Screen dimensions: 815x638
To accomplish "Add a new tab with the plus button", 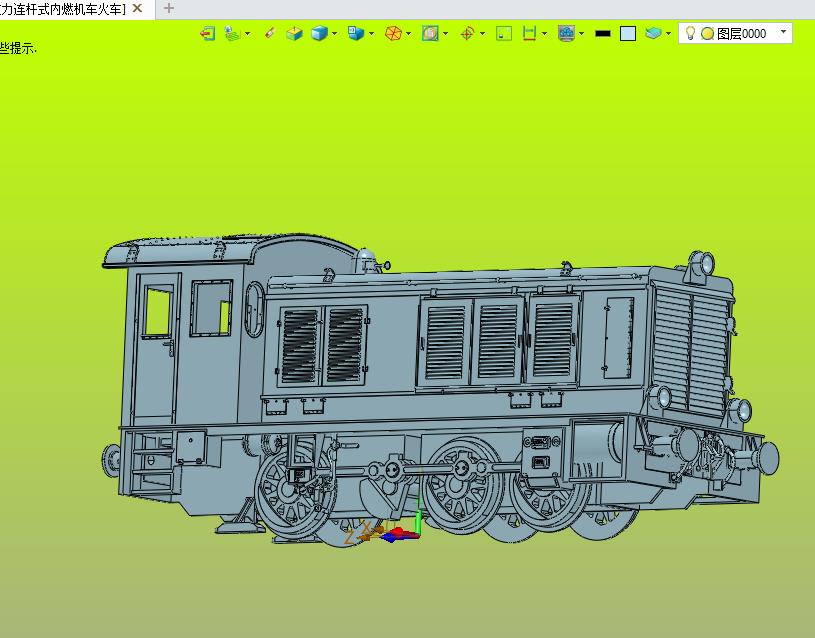I will click(168, 8).
